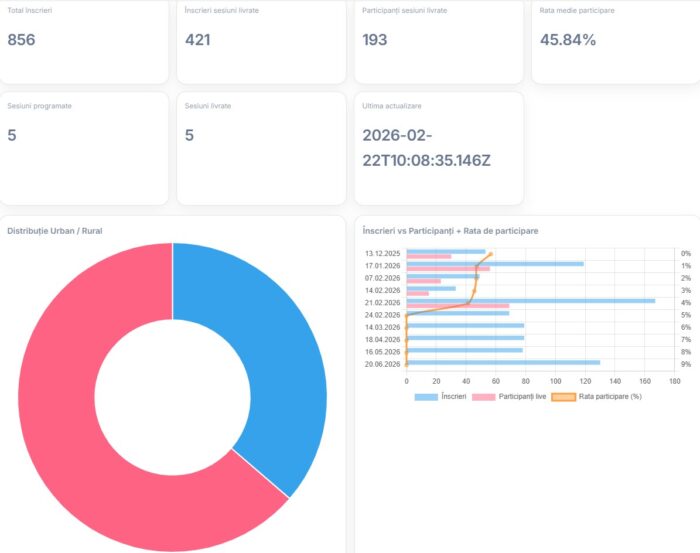Click the orange line point at 13.12.2025

(x=491, y=254)
